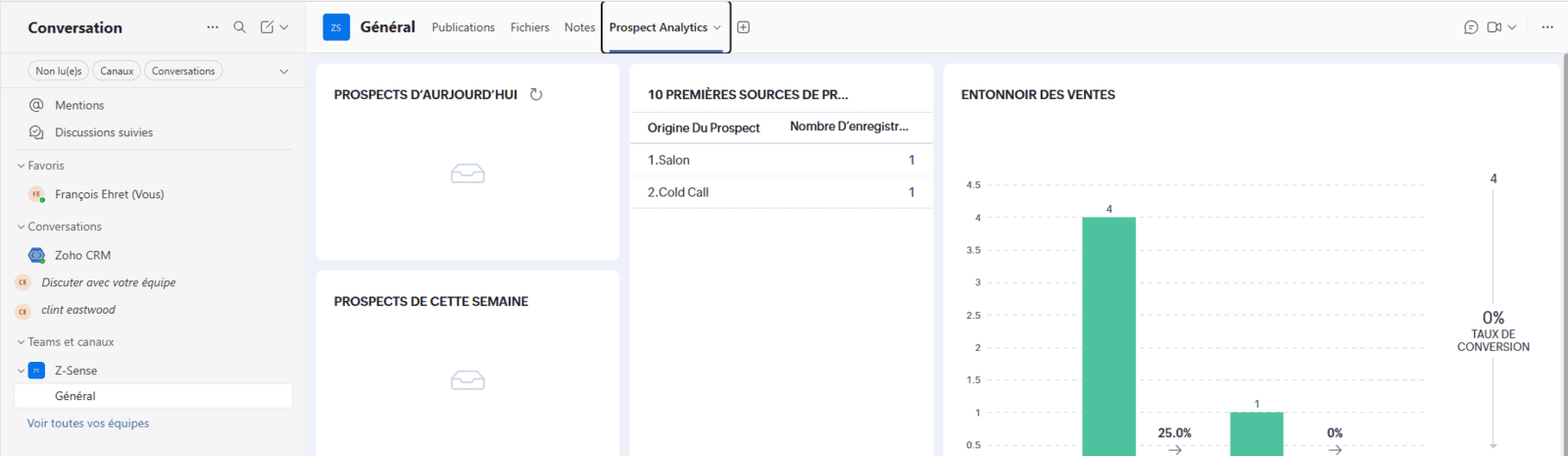This screenshot has height=456, width=1568.
Task: Click Voir toutes vos équipes link
Action: (88, 424)
